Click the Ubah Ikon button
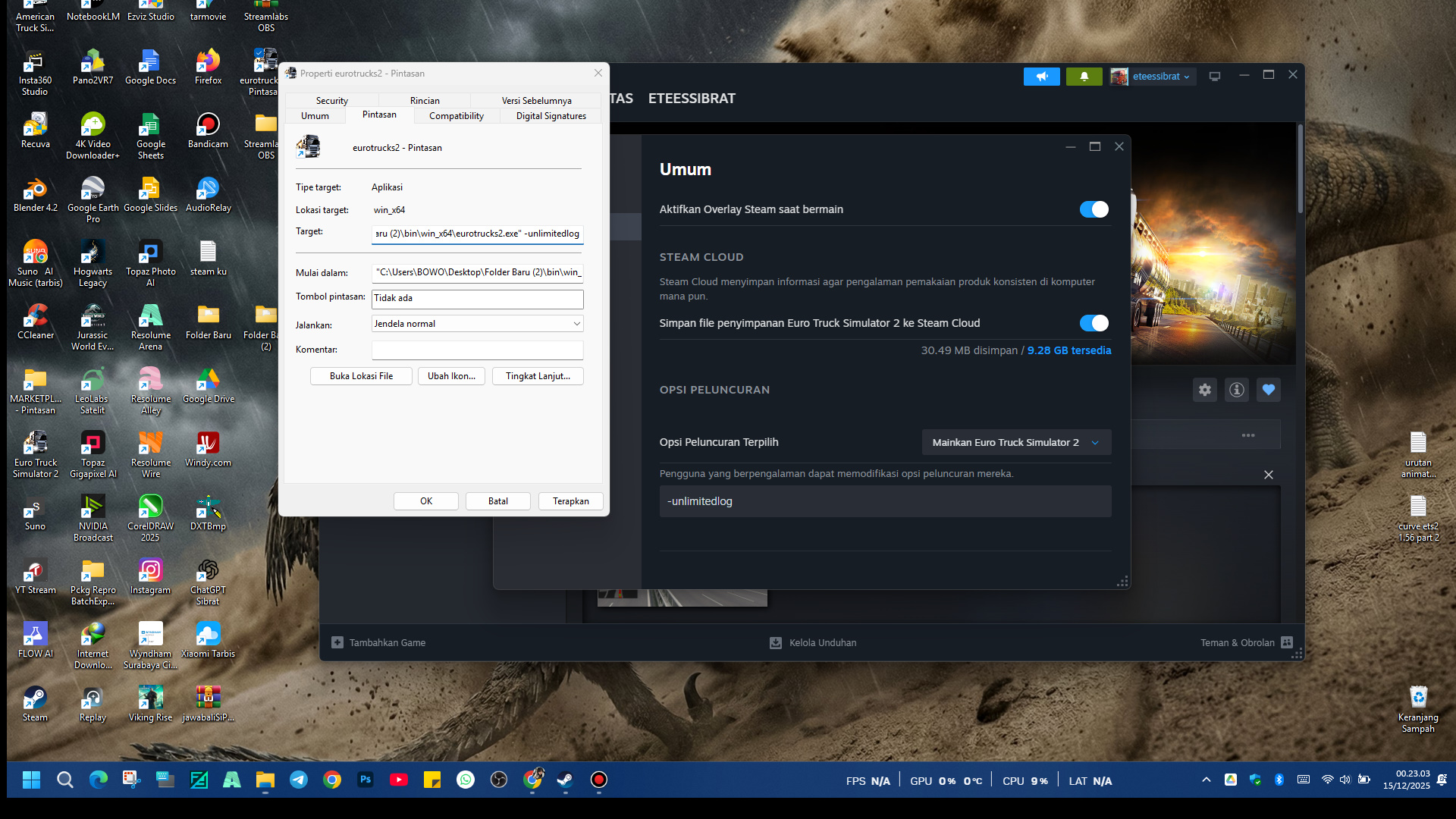1456x819 pixels. click(451, 376)
